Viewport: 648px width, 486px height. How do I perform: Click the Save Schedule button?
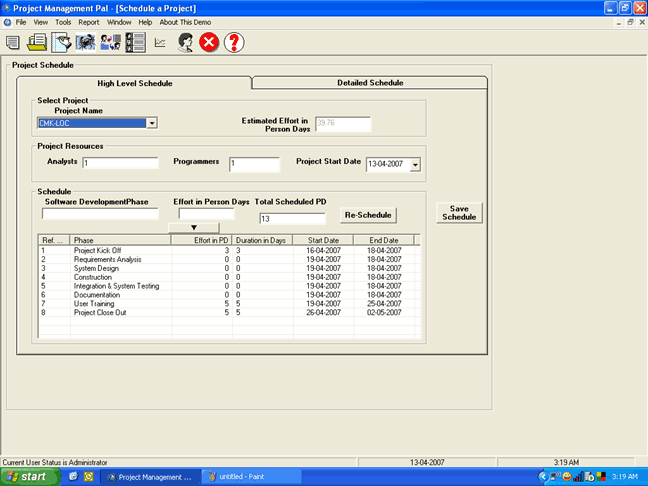click(x=459, y=213)
